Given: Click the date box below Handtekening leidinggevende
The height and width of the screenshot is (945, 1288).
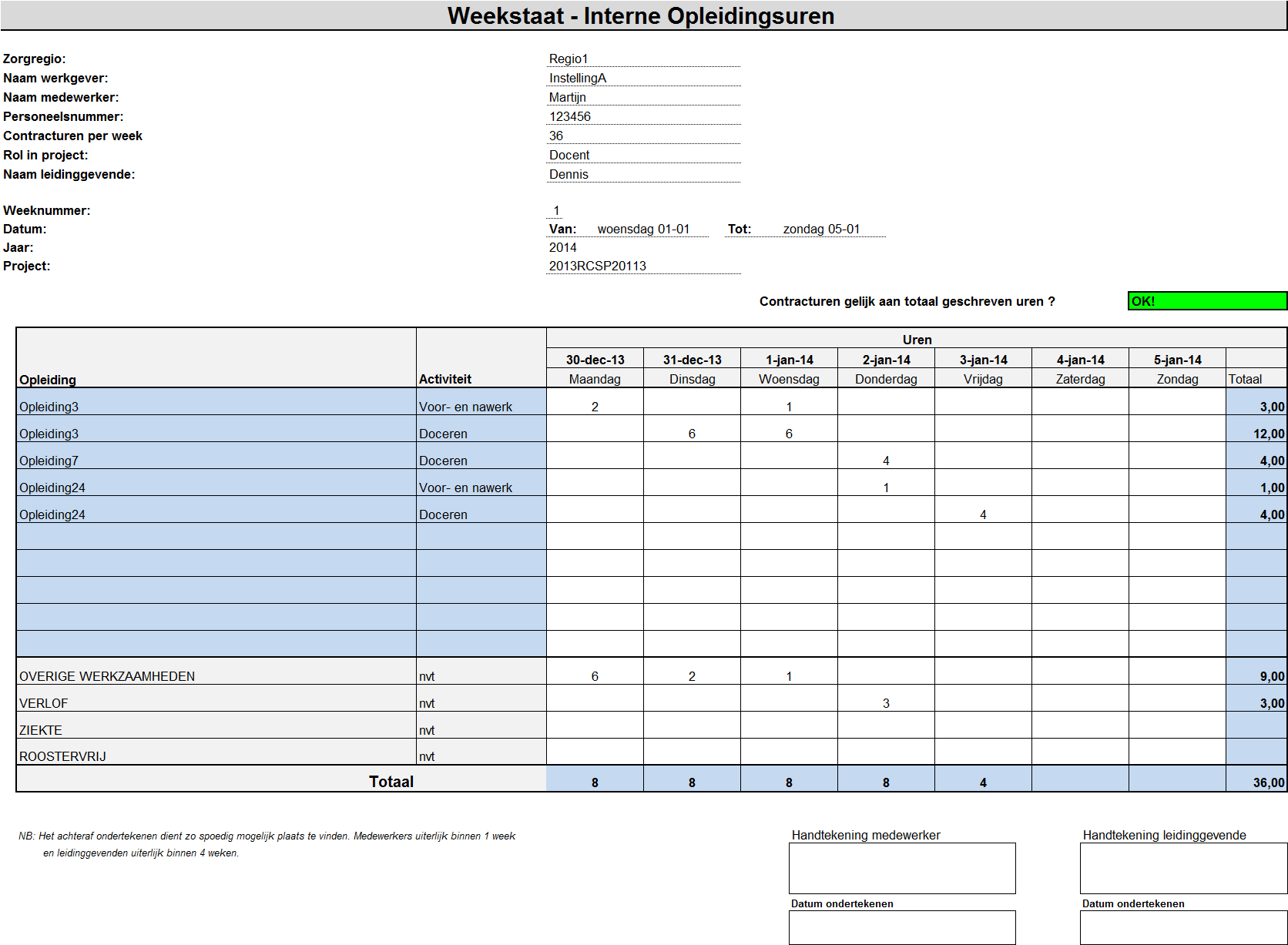Looking at the screenshot, I should (1183, 927).
